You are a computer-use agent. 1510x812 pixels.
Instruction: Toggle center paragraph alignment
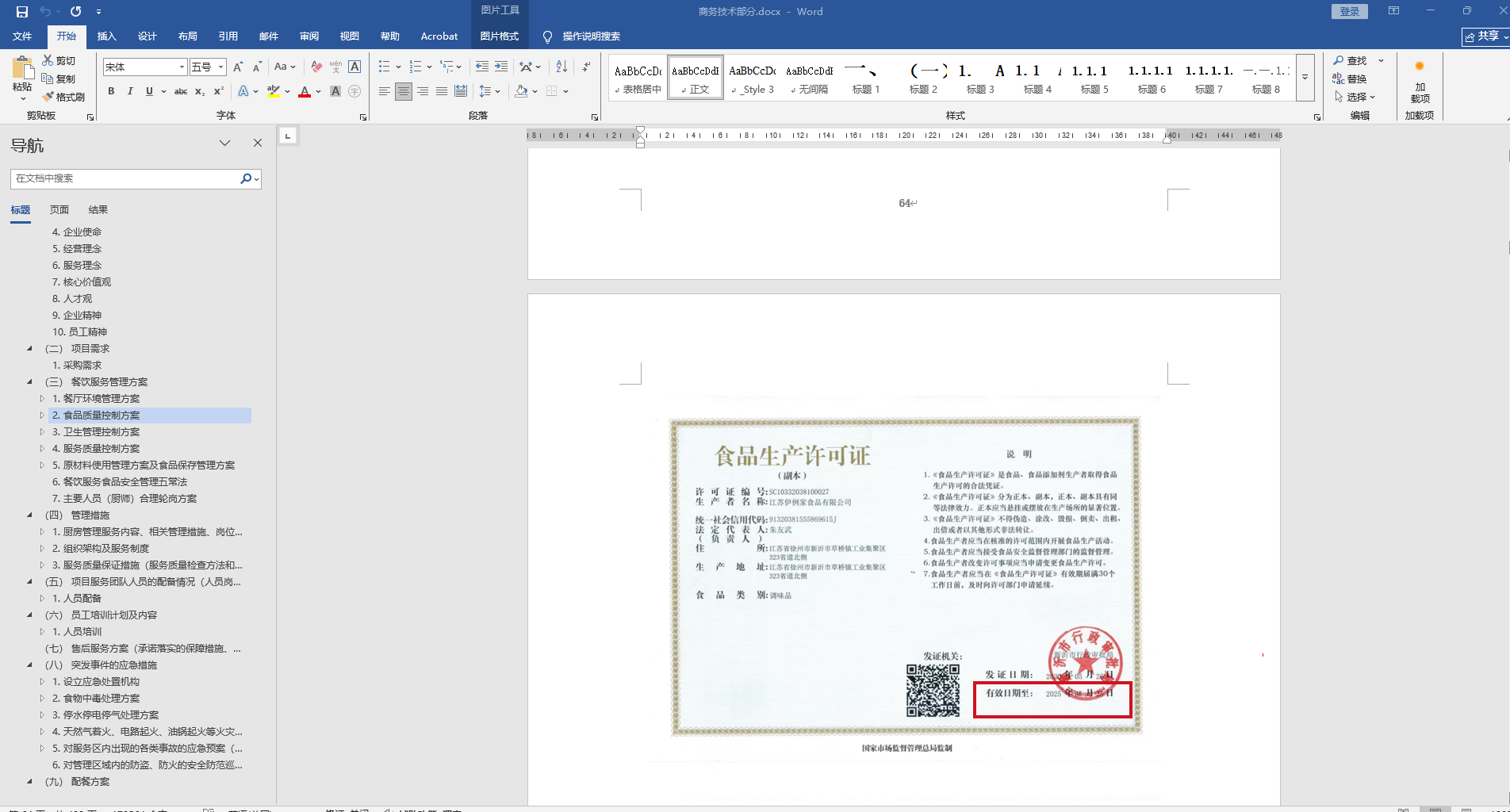[x=404, y=91]
